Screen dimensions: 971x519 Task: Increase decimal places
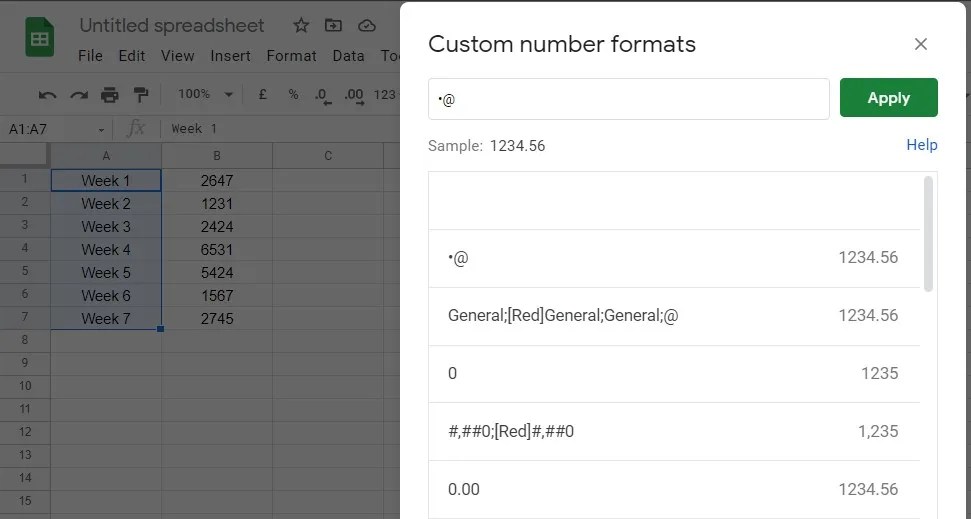click(x=354, y=95)
